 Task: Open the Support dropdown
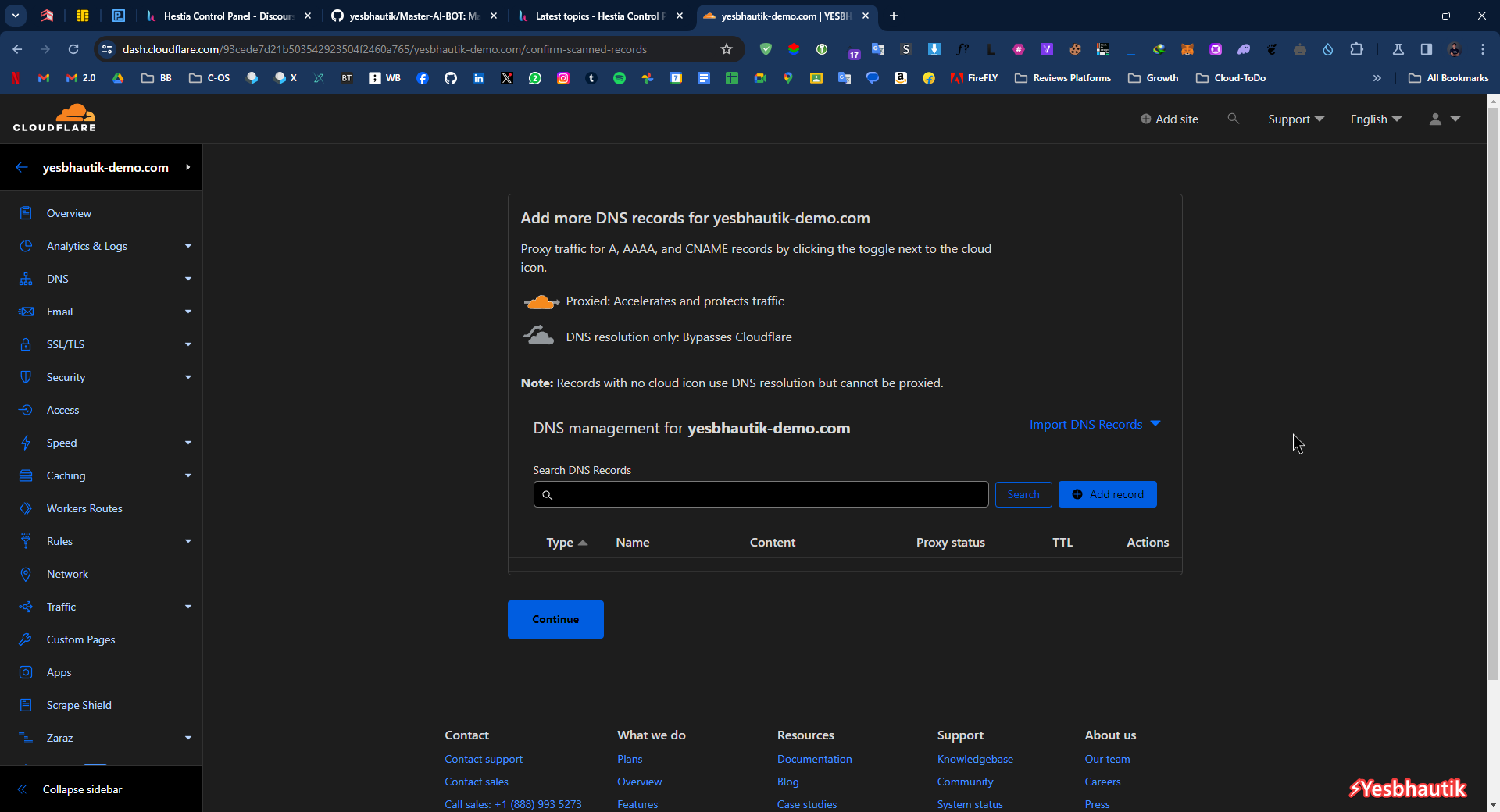[1296, 119]
